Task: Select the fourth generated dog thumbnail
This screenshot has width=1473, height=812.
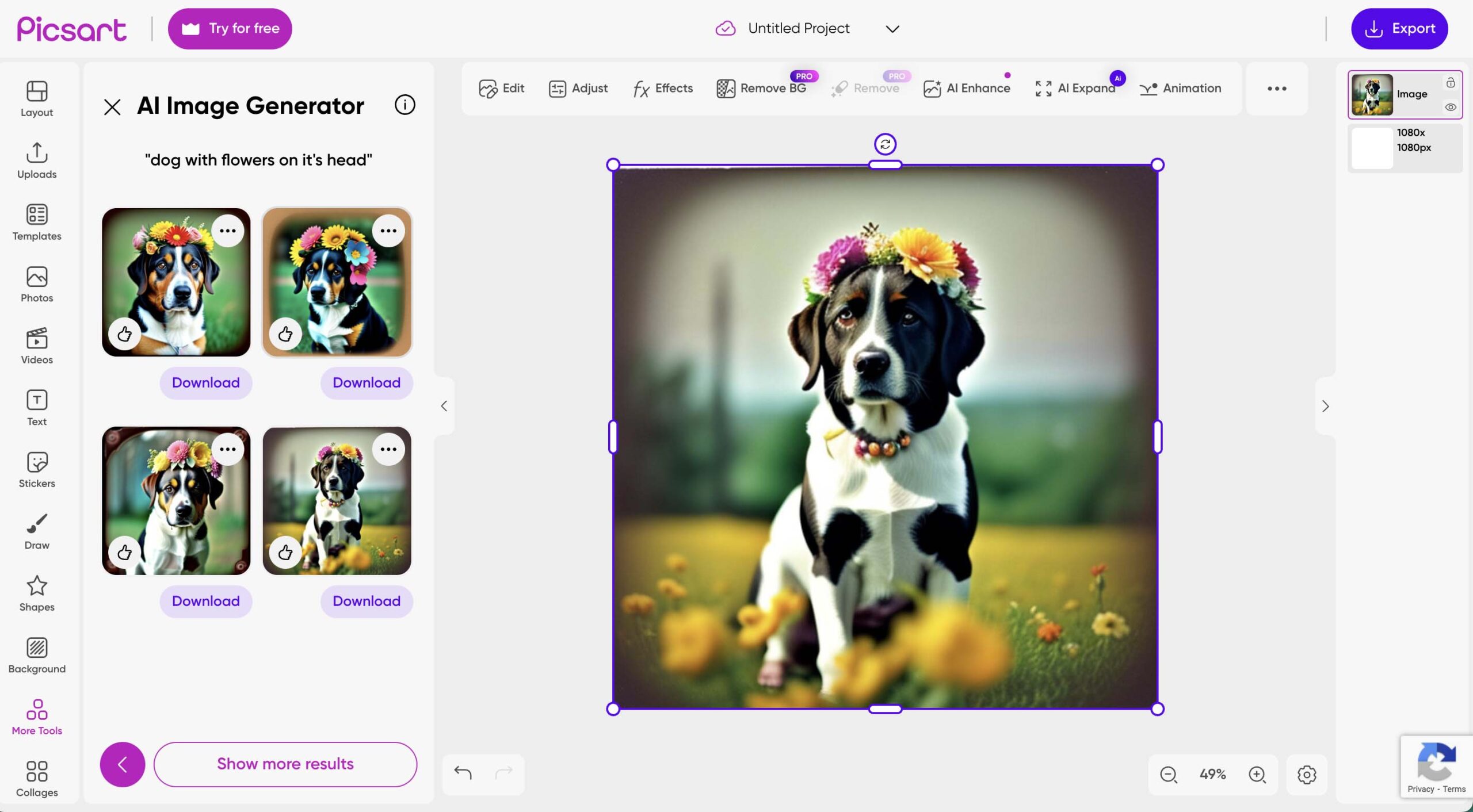Action: (337, 500)
